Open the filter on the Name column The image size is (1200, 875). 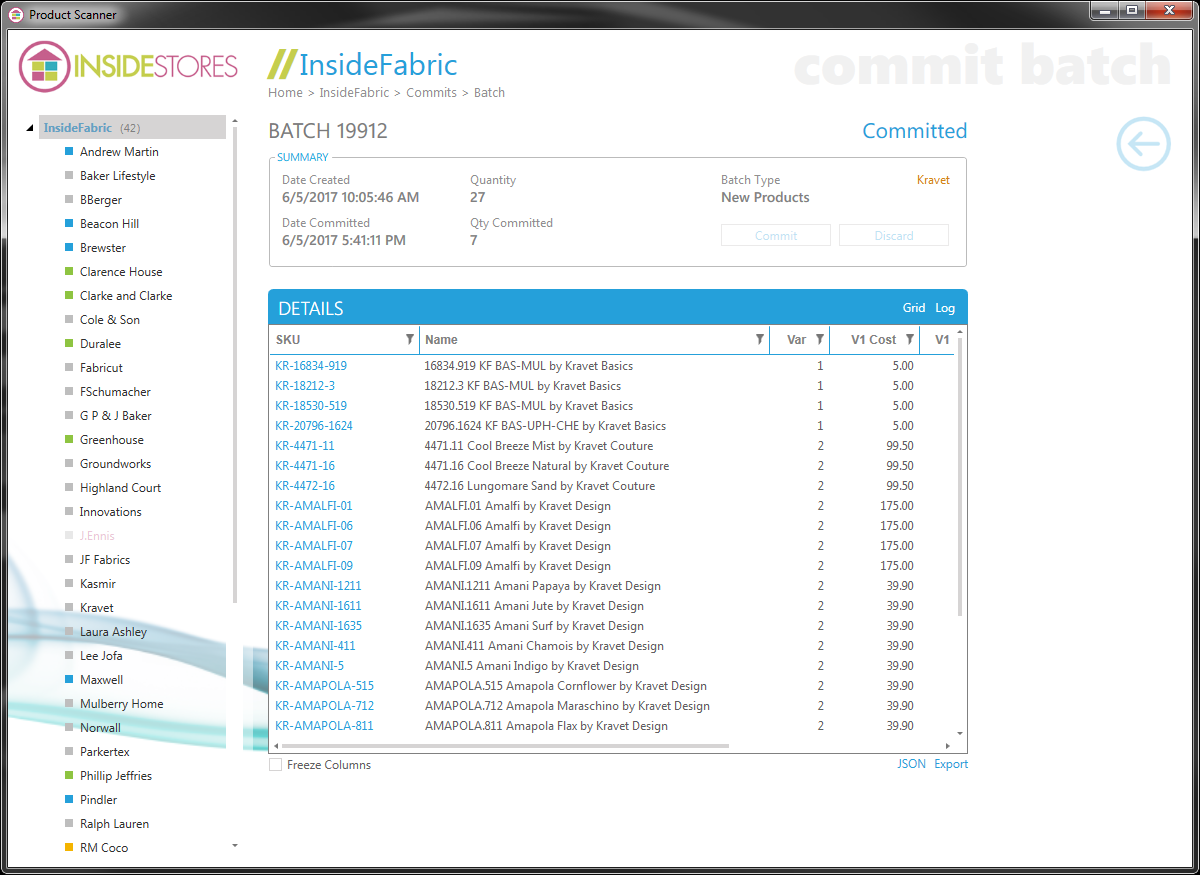click(x=760, y=340)
